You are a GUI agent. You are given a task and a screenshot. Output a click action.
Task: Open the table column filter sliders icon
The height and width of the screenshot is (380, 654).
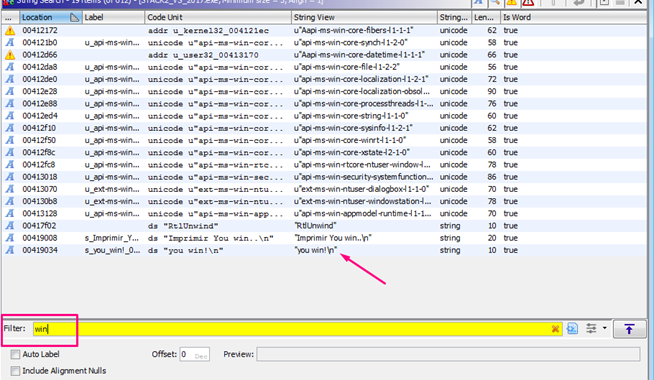click(591, 328)
